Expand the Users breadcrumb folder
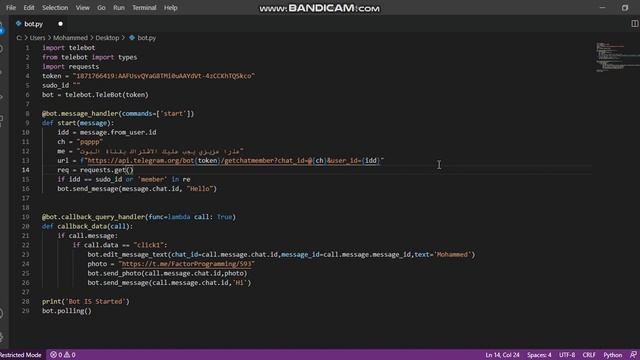 (x=37, y=38)
